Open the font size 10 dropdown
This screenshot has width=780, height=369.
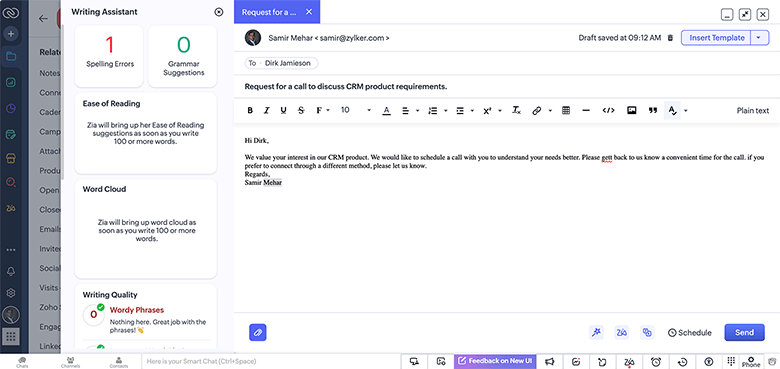pos(356,110)
